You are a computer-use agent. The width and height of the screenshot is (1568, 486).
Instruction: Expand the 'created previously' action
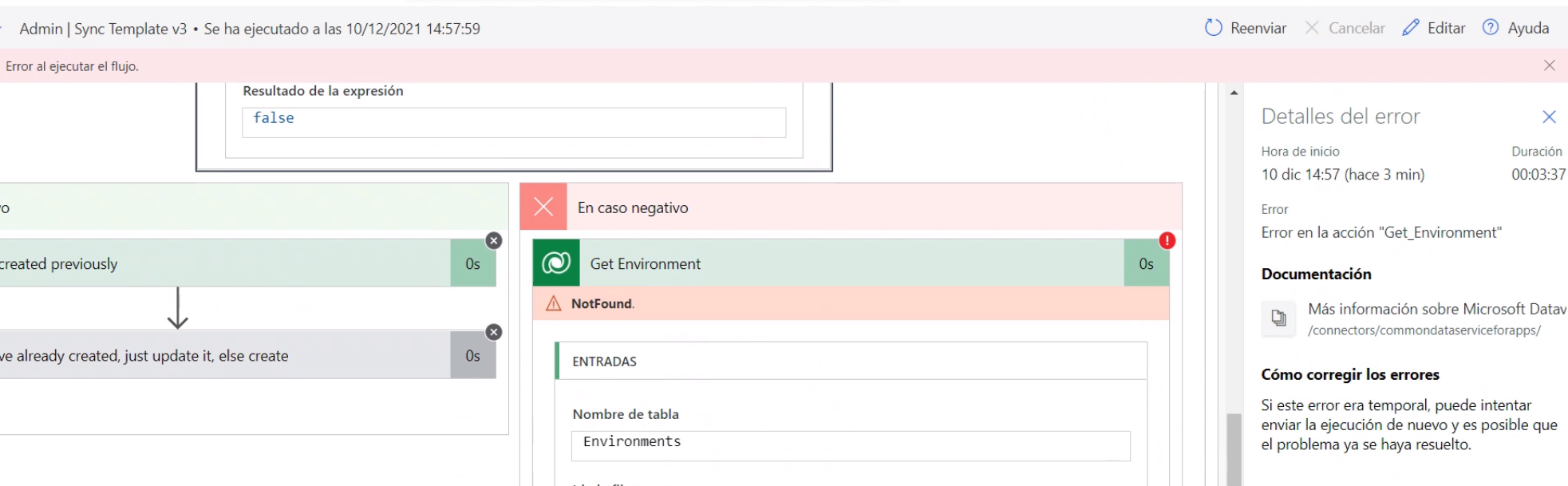247,263
